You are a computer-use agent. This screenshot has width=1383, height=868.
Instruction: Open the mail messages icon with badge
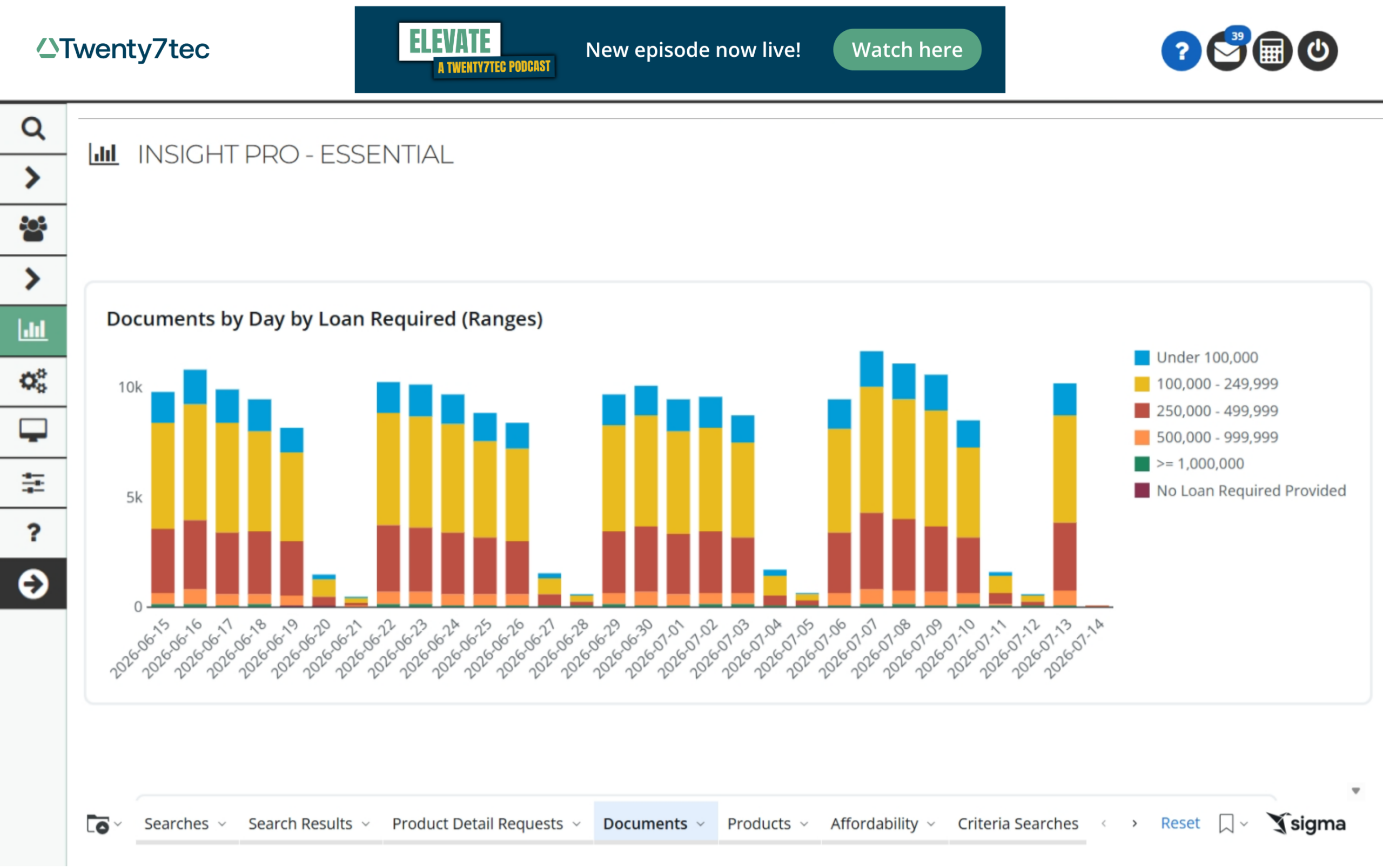[1226, 51]
